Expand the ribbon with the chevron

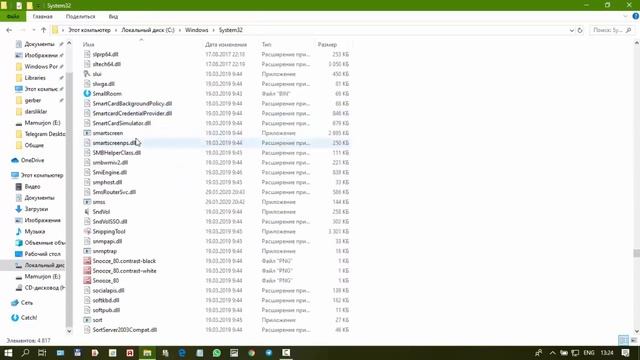click(x=625, y=16)
